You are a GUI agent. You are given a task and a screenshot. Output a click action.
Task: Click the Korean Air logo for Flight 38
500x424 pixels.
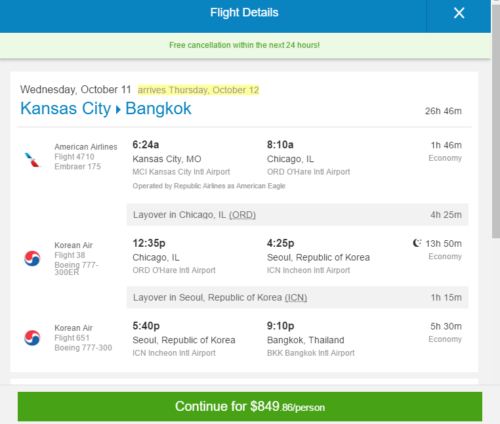[x=32, y=258]
